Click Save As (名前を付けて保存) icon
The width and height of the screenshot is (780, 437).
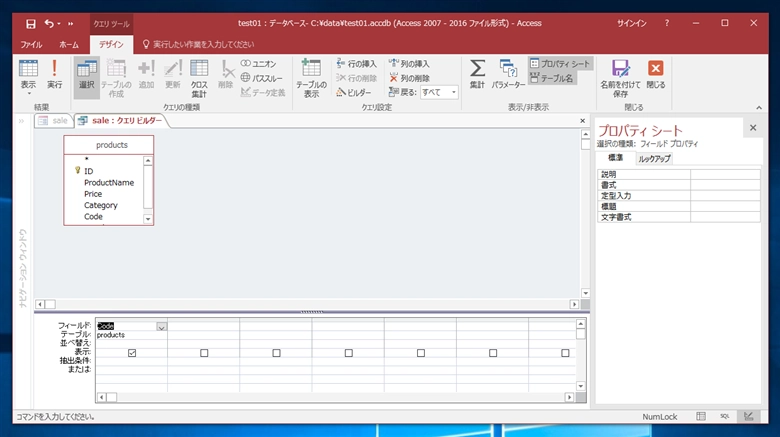coord(620,79)
